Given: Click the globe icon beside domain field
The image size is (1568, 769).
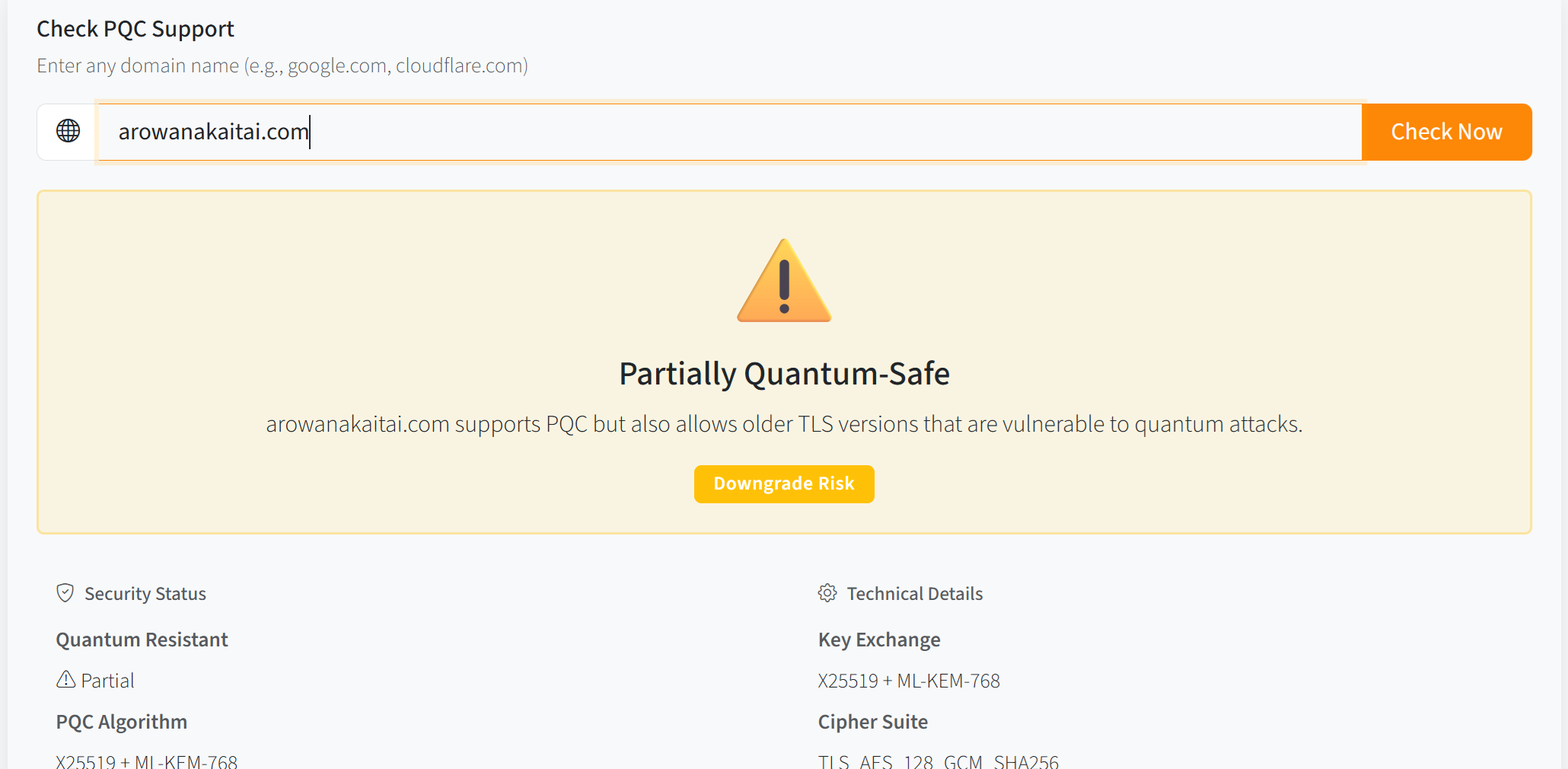Looking at the screenshot, I should pos(69,131).
